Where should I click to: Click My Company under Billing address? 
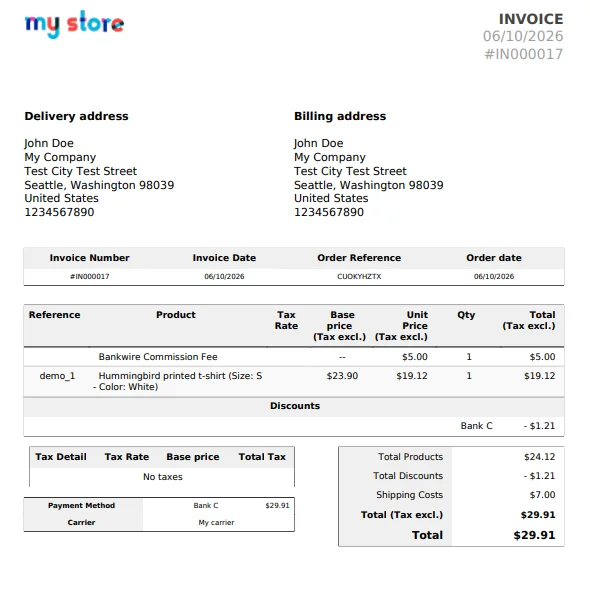330,157
